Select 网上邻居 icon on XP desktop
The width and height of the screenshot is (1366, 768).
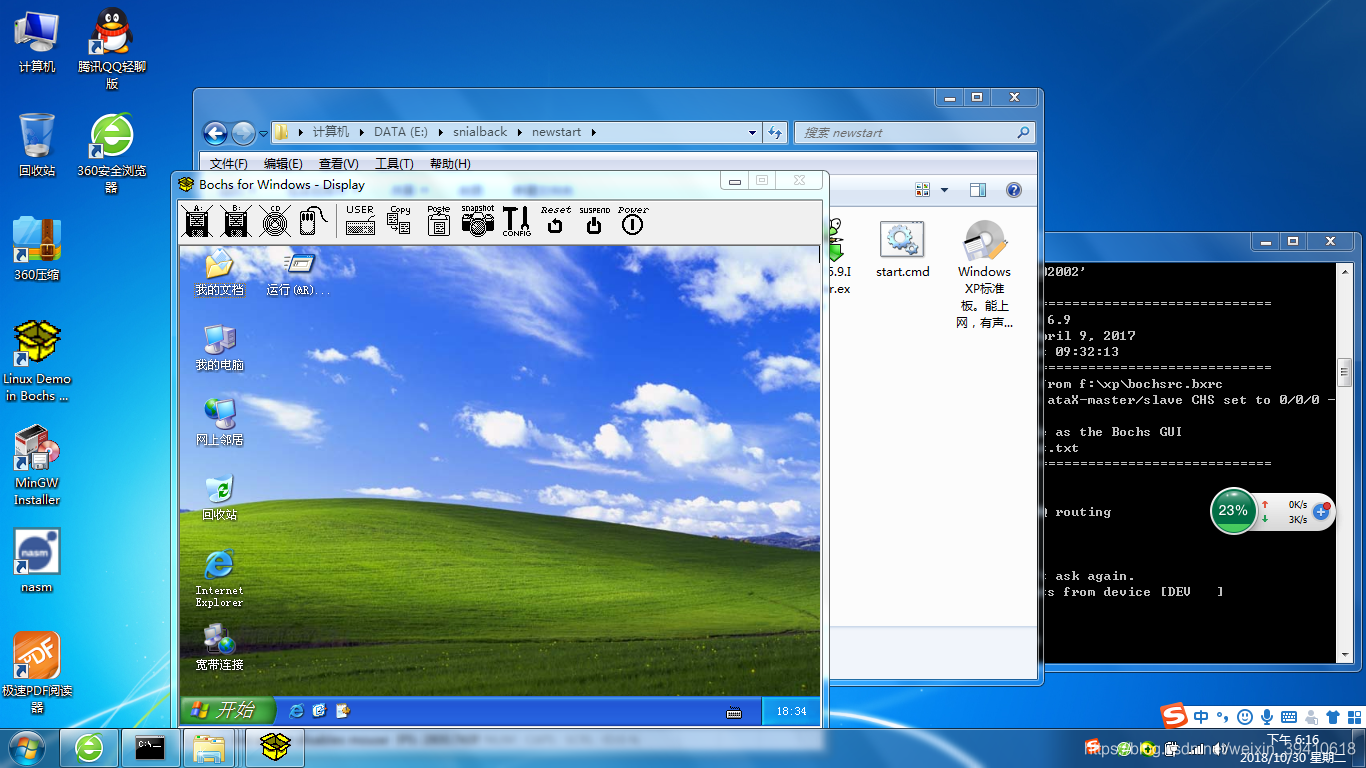click(x=219, y=422)
